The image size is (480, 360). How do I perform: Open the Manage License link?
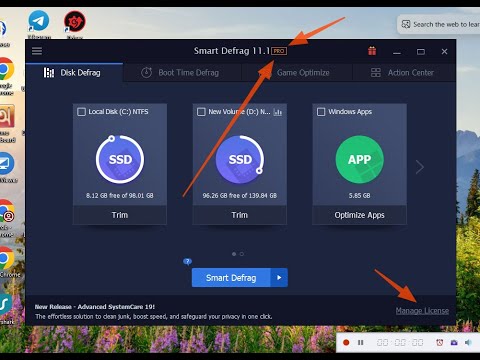[x=422, y=311]
